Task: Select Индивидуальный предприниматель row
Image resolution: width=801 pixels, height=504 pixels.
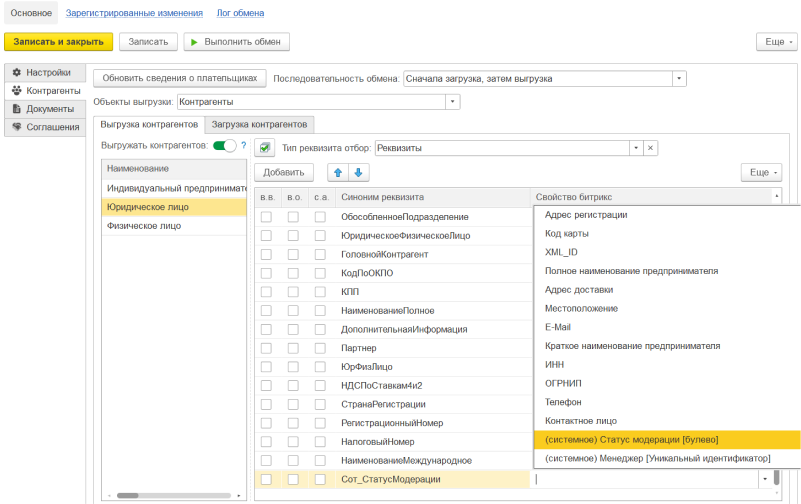Action: 174,188
